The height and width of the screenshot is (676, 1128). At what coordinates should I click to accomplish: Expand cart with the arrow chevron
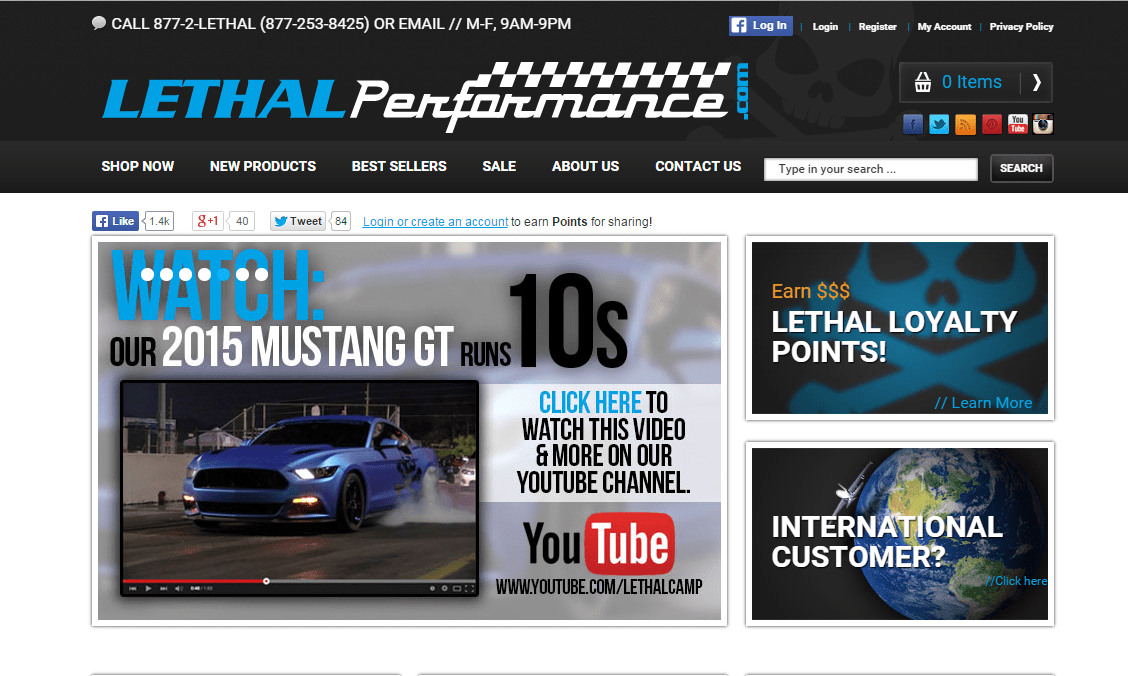[1037, 82]
